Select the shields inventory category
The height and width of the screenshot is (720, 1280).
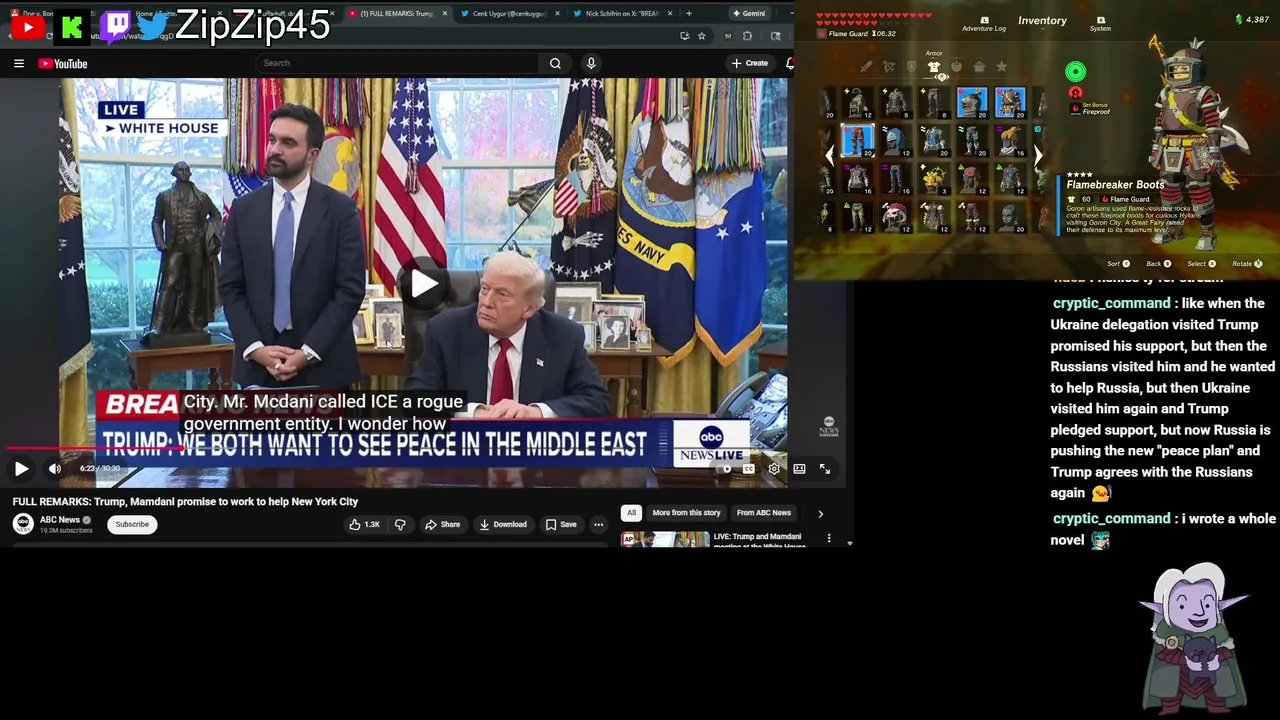tap(911, 67)
